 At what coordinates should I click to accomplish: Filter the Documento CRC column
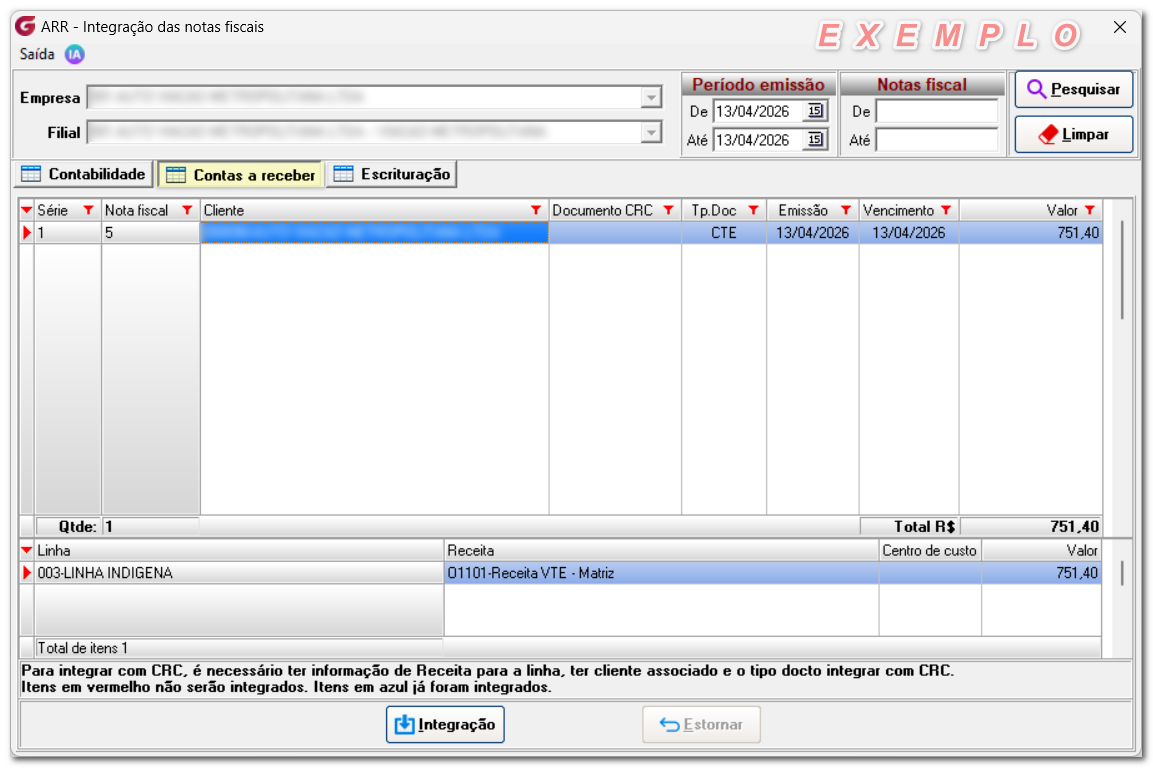(668, 210)
